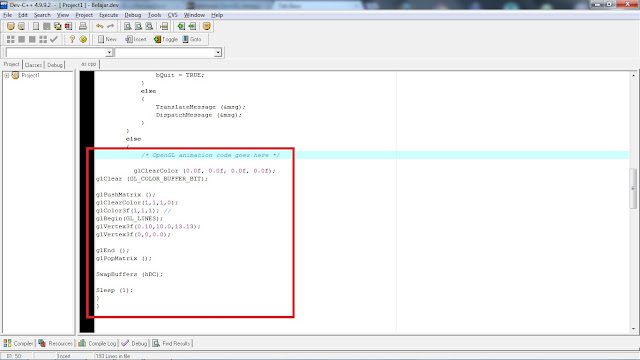Image resolution: width=640 pixels, height=360 pixels.
Task: Click the editor scroll down arrow
Action: (x=633, y=329)
